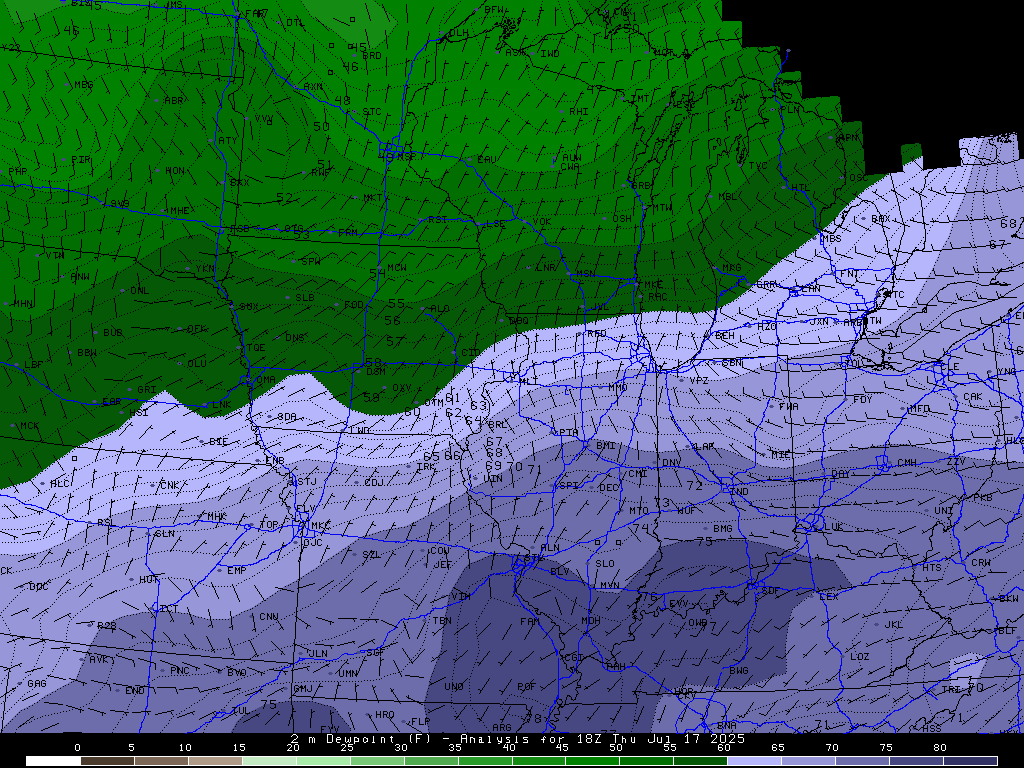This screenshot has width=1024, height=768.
Task: Select the LOZ station label
Action: [x=859, y=656]
